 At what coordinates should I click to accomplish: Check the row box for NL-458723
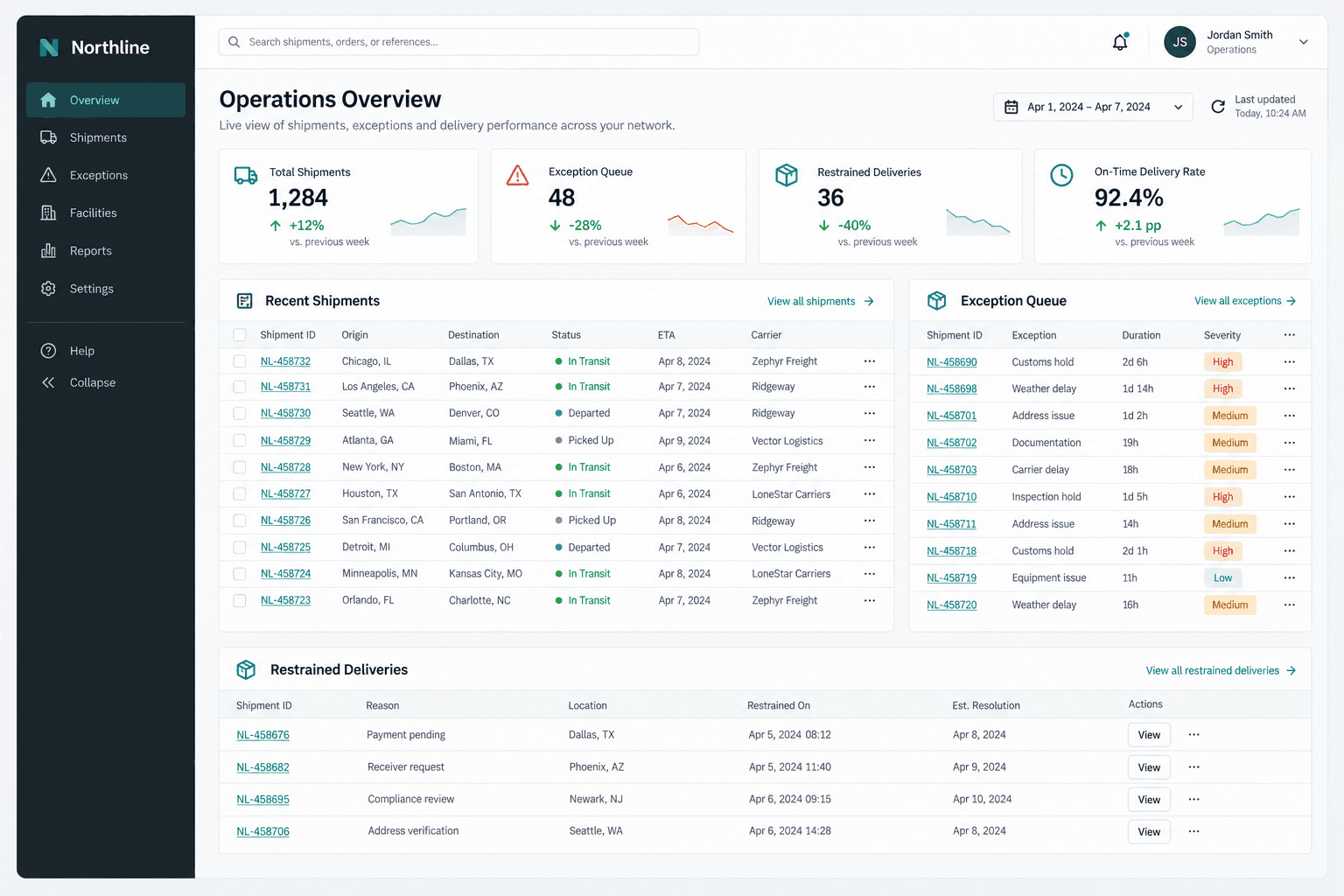(240, 601)
